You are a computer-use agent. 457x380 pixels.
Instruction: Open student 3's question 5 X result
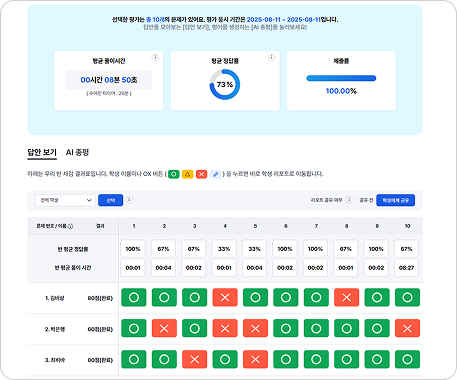click(x=255, y=359)
